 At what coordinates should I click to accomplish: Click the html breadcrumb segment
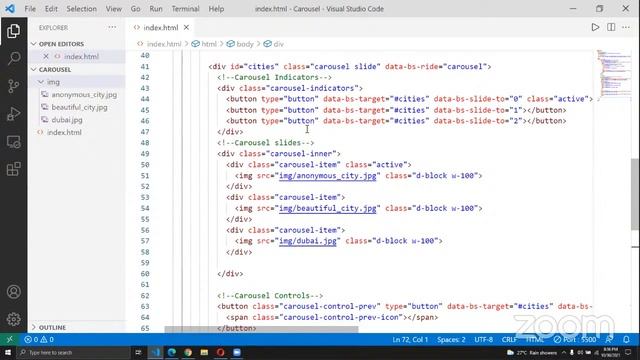coord(209,44)
